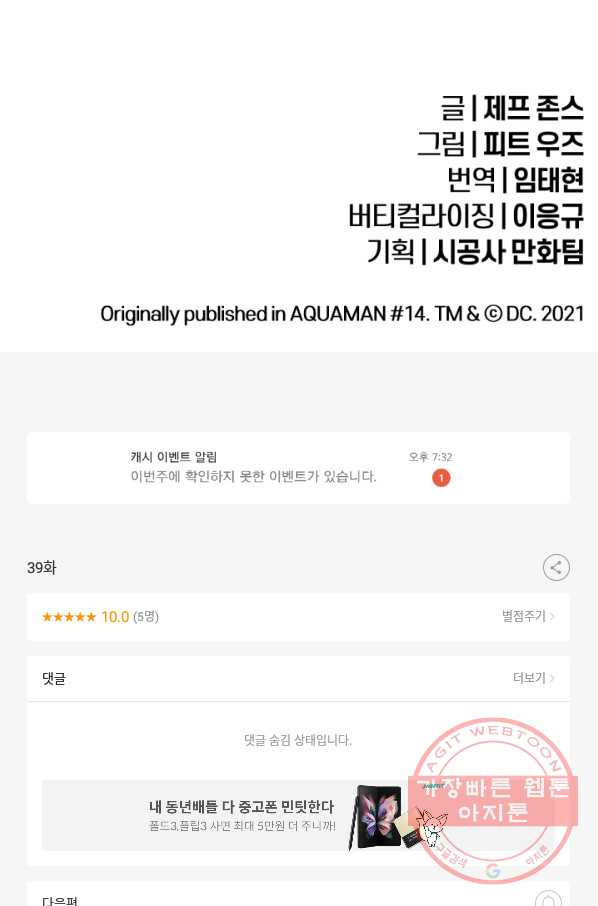Open 별점주기 to rate this episode
598x906 pixels.
point(523,616)
